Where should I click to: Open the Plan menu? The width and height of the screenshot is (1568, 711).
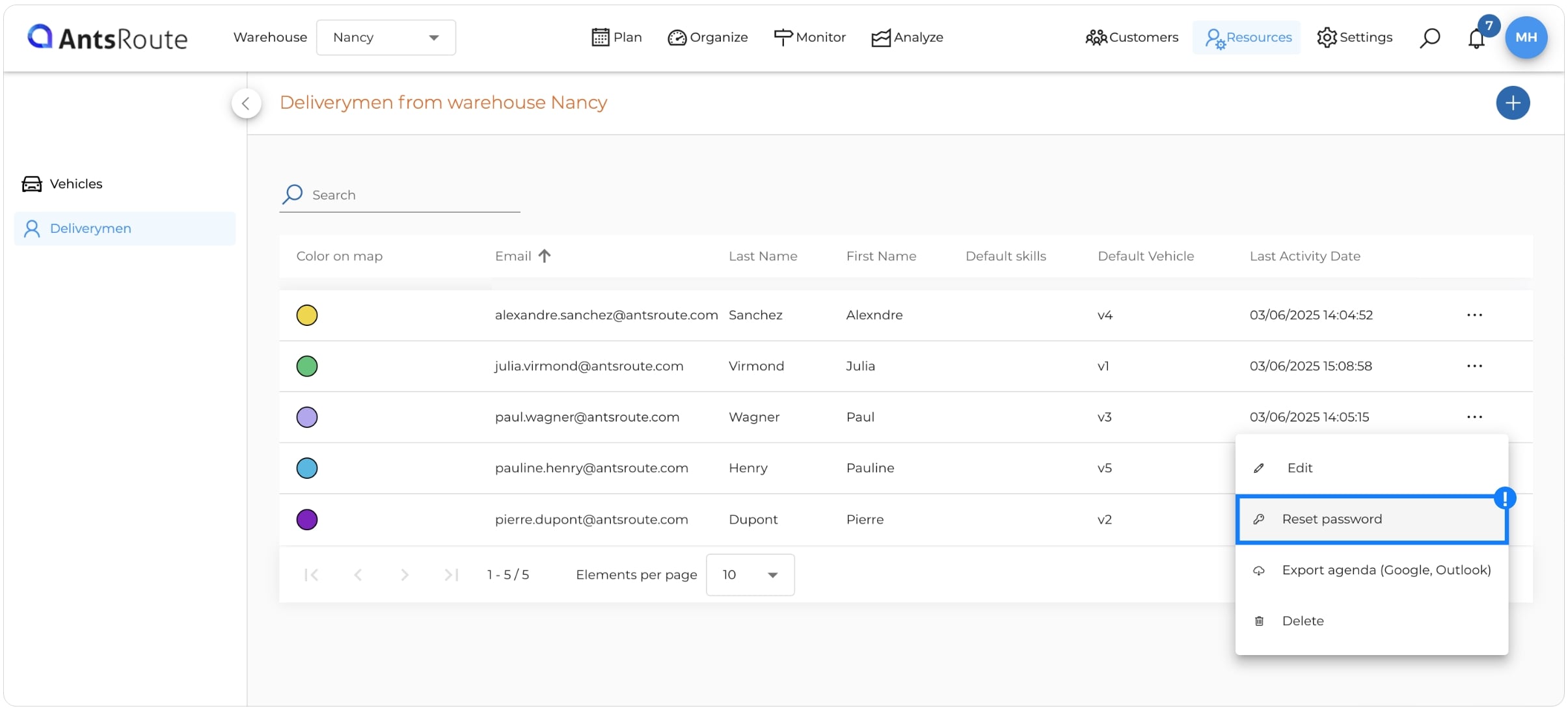coord(616,37)
